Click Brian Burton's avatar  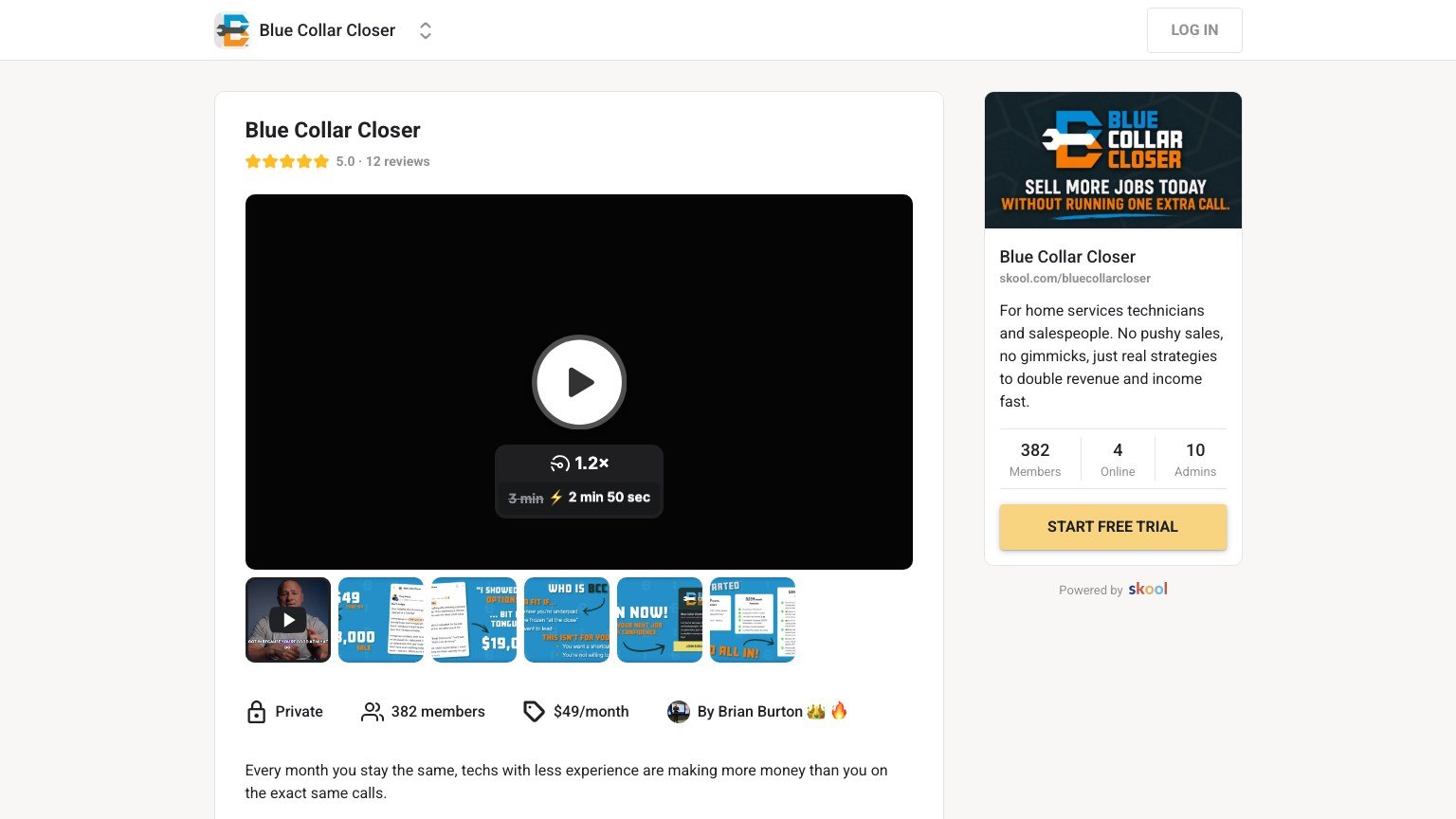[x=679, y=712]
